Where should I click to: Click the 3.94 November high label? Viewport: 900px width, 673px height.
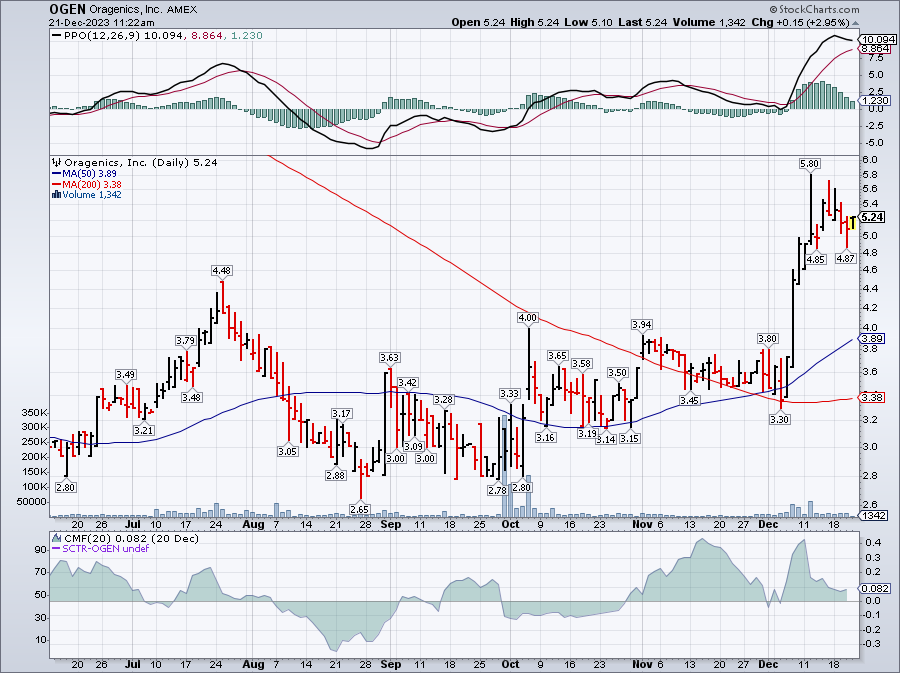642,325
